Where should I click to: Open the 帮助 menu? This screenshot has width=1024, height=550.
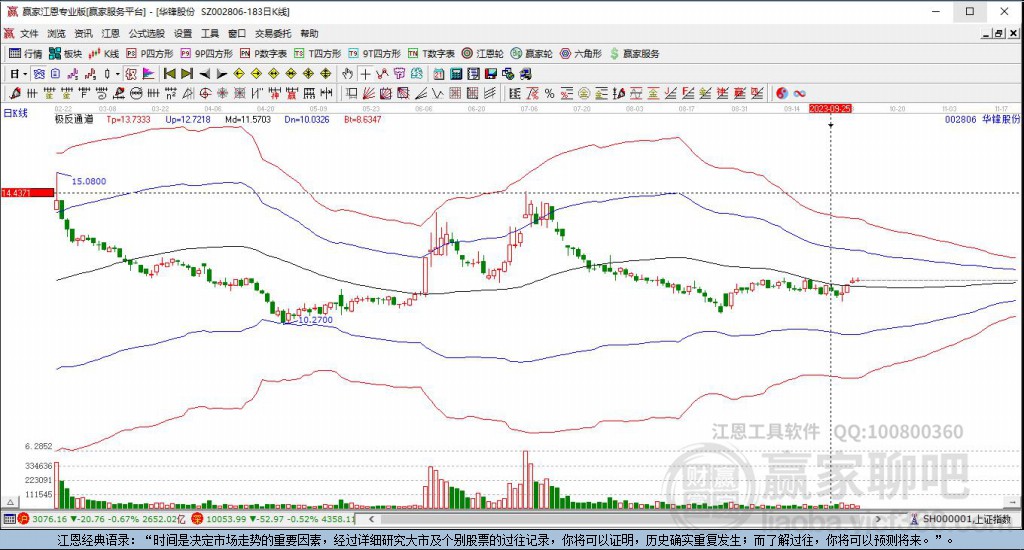click(x=309, y=33)
